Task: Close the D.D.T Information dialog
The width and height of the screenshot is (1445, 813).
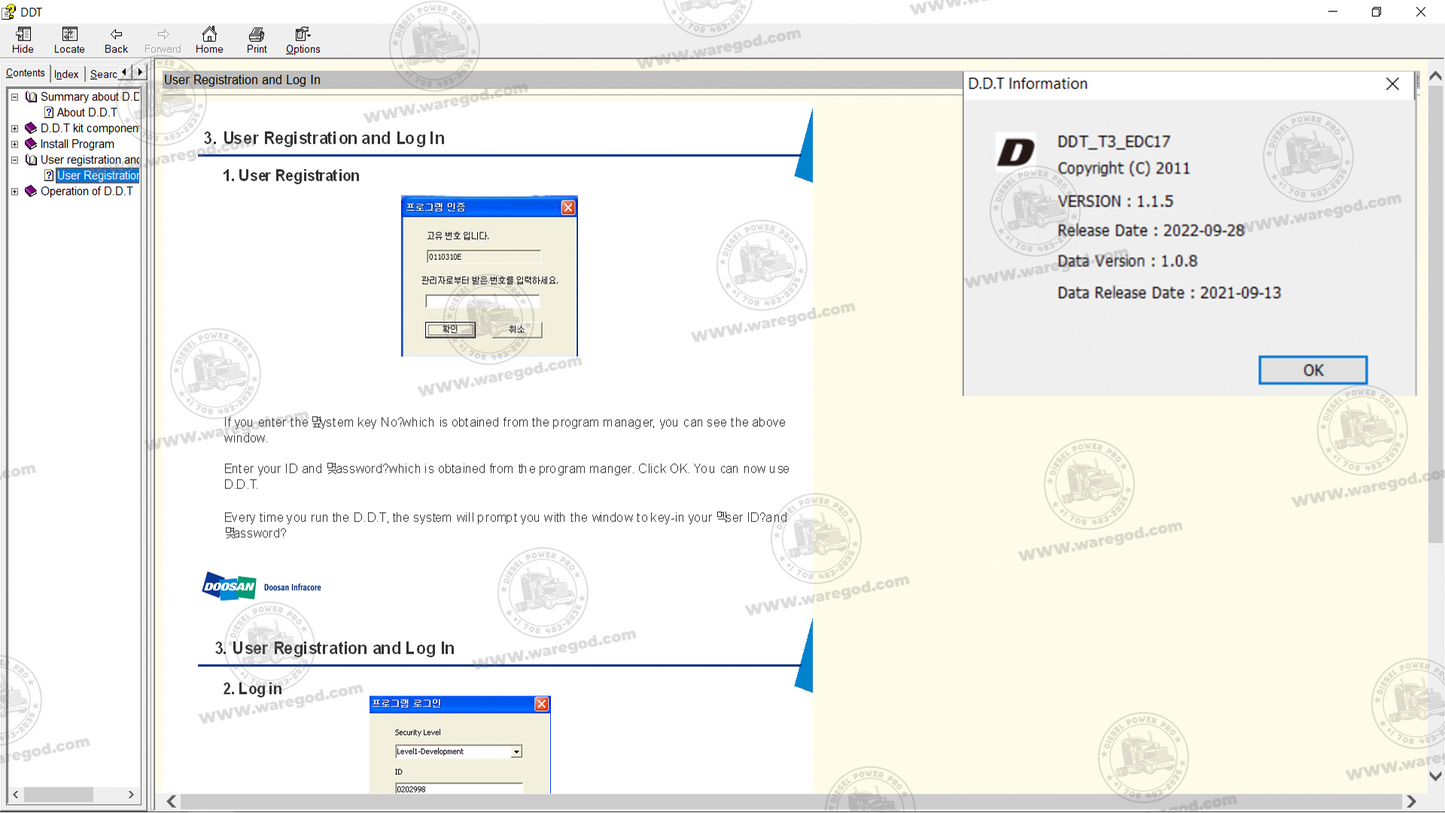Action: pyautogui.click(x=1392, y=84)
